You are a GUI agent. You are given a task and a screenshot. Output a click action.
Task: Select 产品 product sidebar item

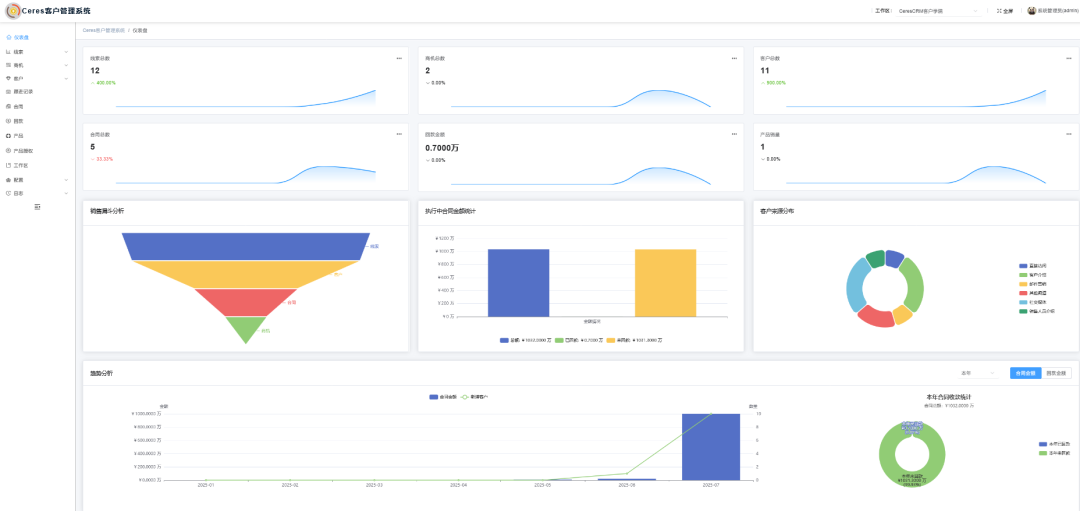(18, 136)
